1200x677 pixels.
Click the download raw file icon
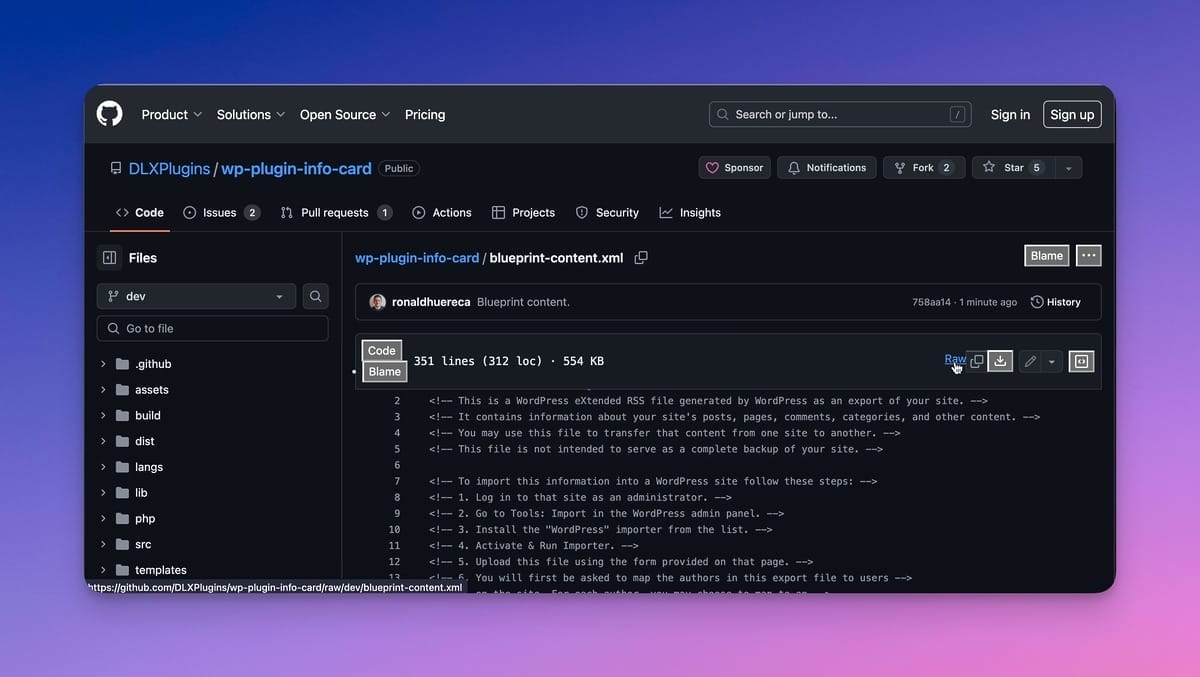coord(1000,361)
